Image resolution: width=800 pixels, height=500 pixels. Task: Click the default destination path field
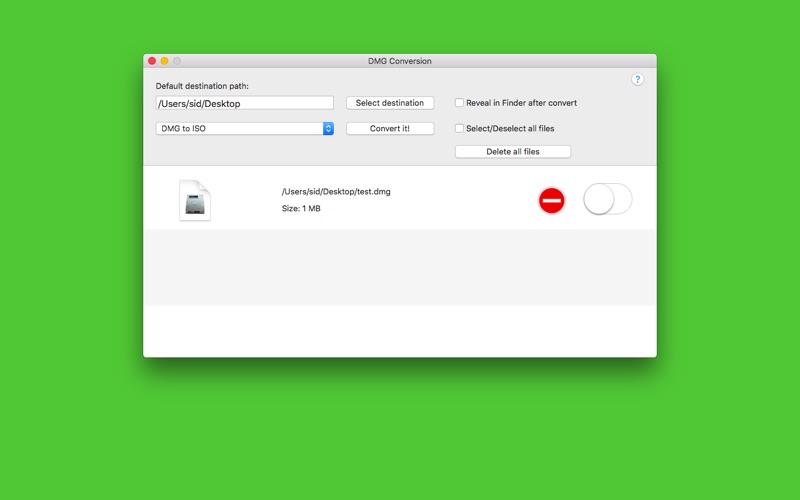pos(244,103)
